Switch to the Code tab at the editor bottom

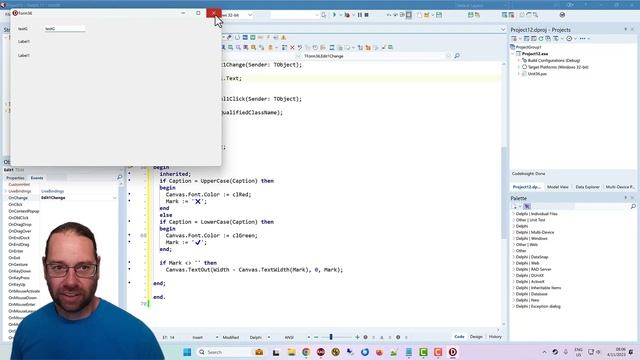coord(459,337)
